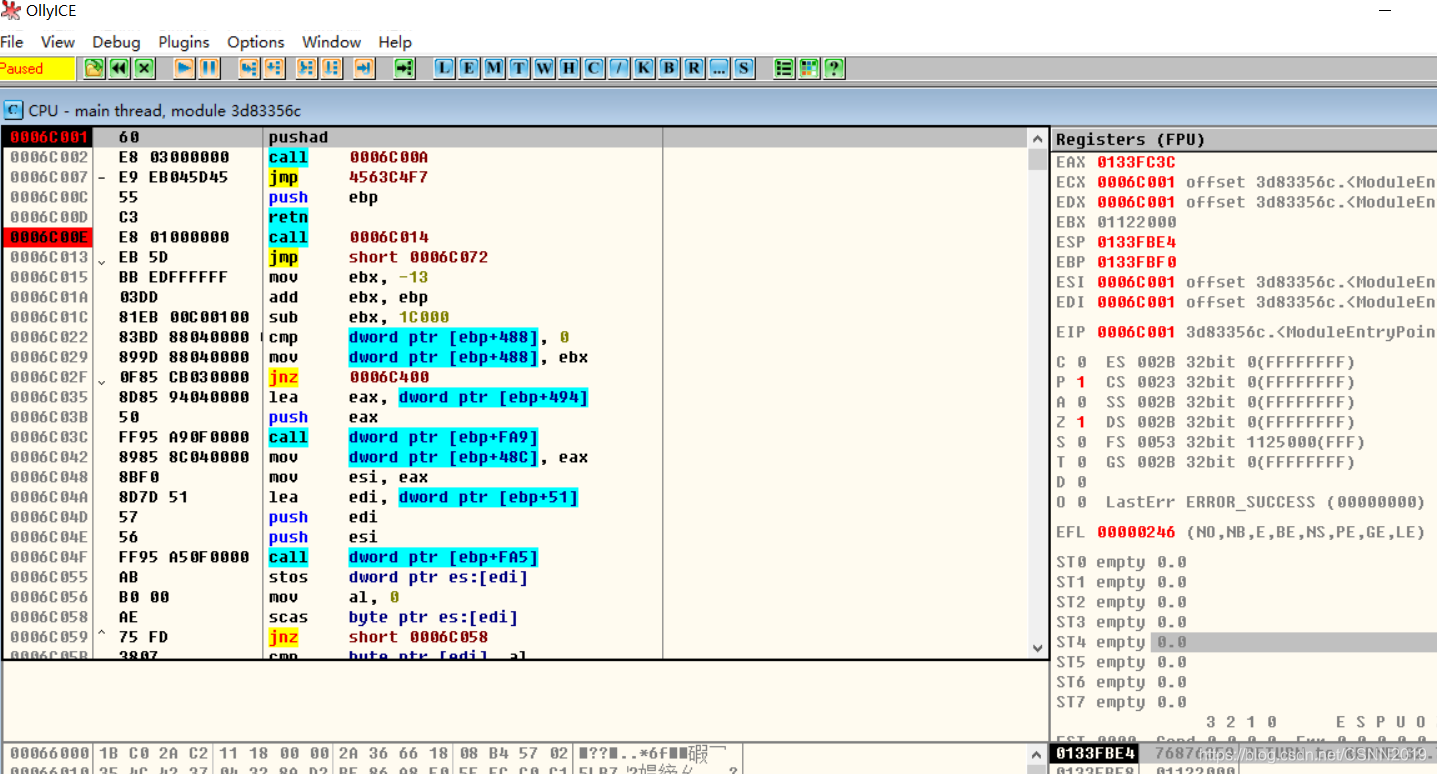Open Handles window with H button
This screenshot has height=774, width=1437.
click(568, 68)
